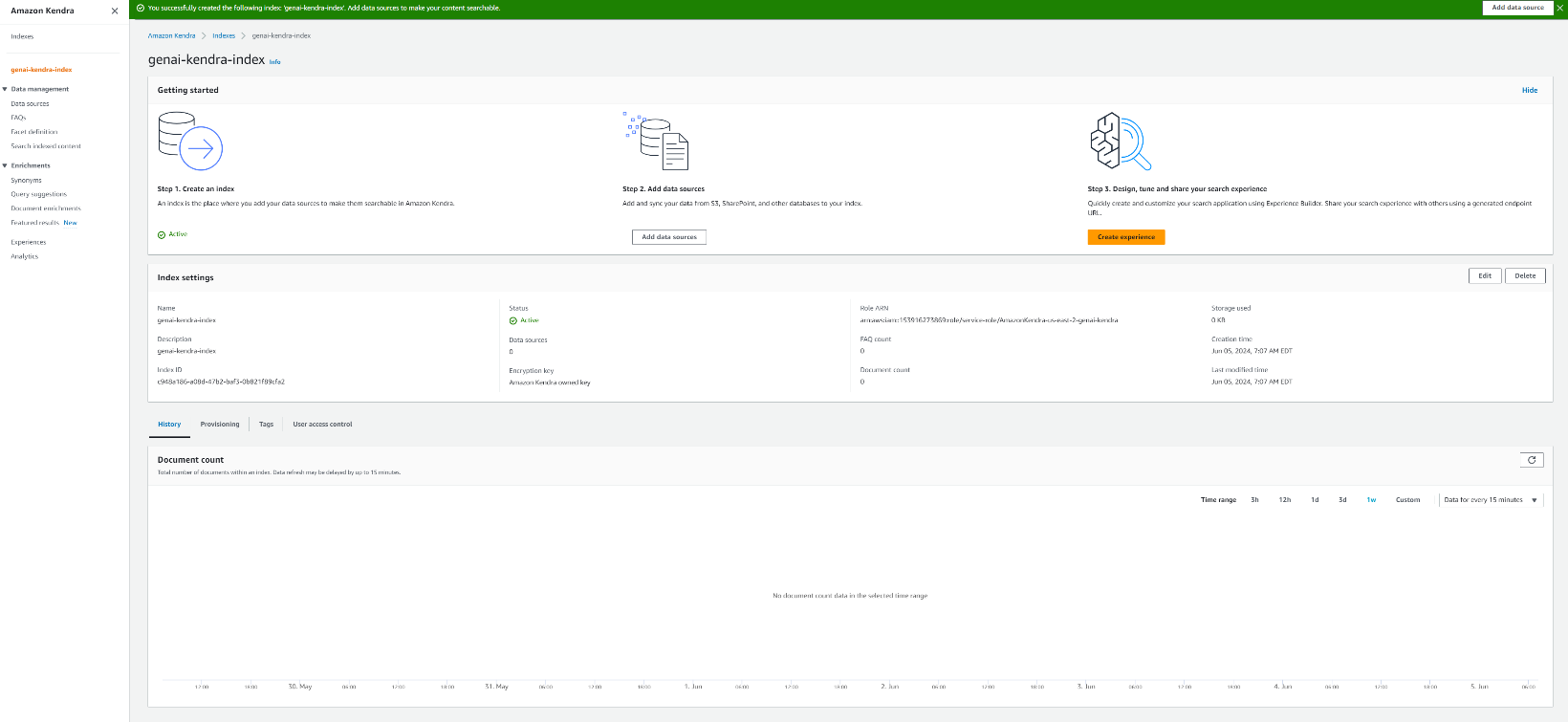Switch to the Provisioning tab
This screenshot has height=722, width=1568.
pyautogui.click(x=220, y=425)
